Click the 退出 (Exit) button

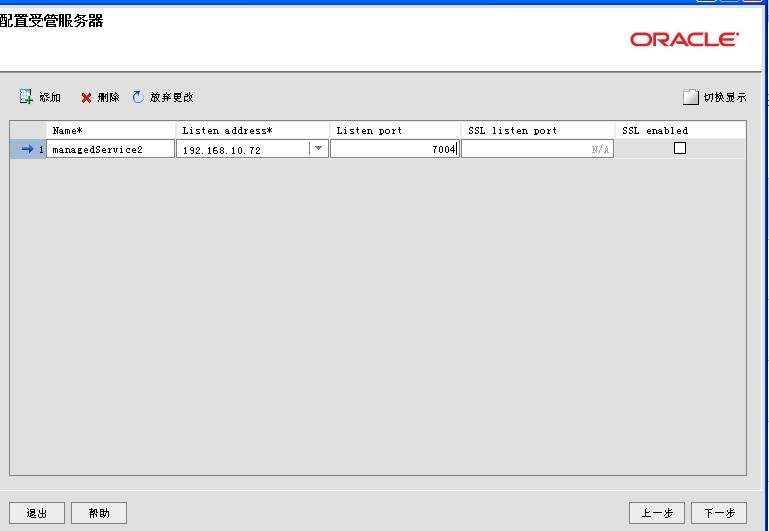point(37,513)
